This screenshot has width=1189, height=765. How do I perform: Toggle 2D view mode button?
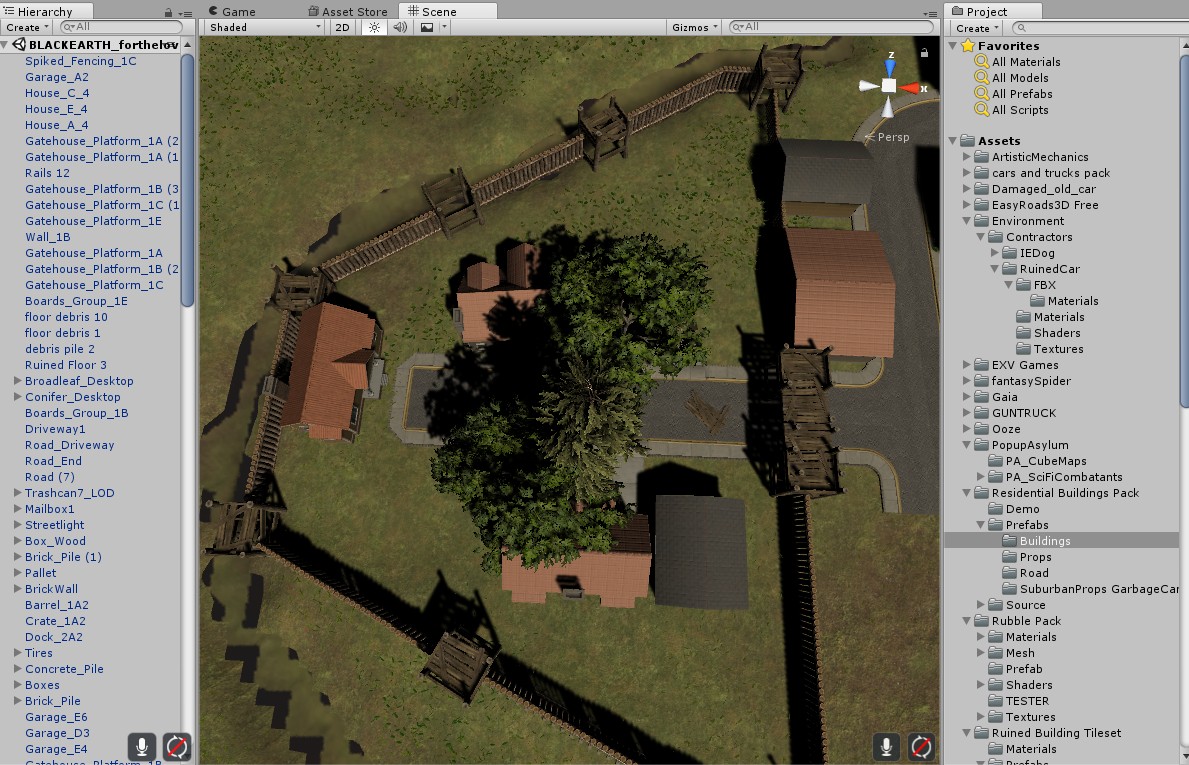click(342, 27)
